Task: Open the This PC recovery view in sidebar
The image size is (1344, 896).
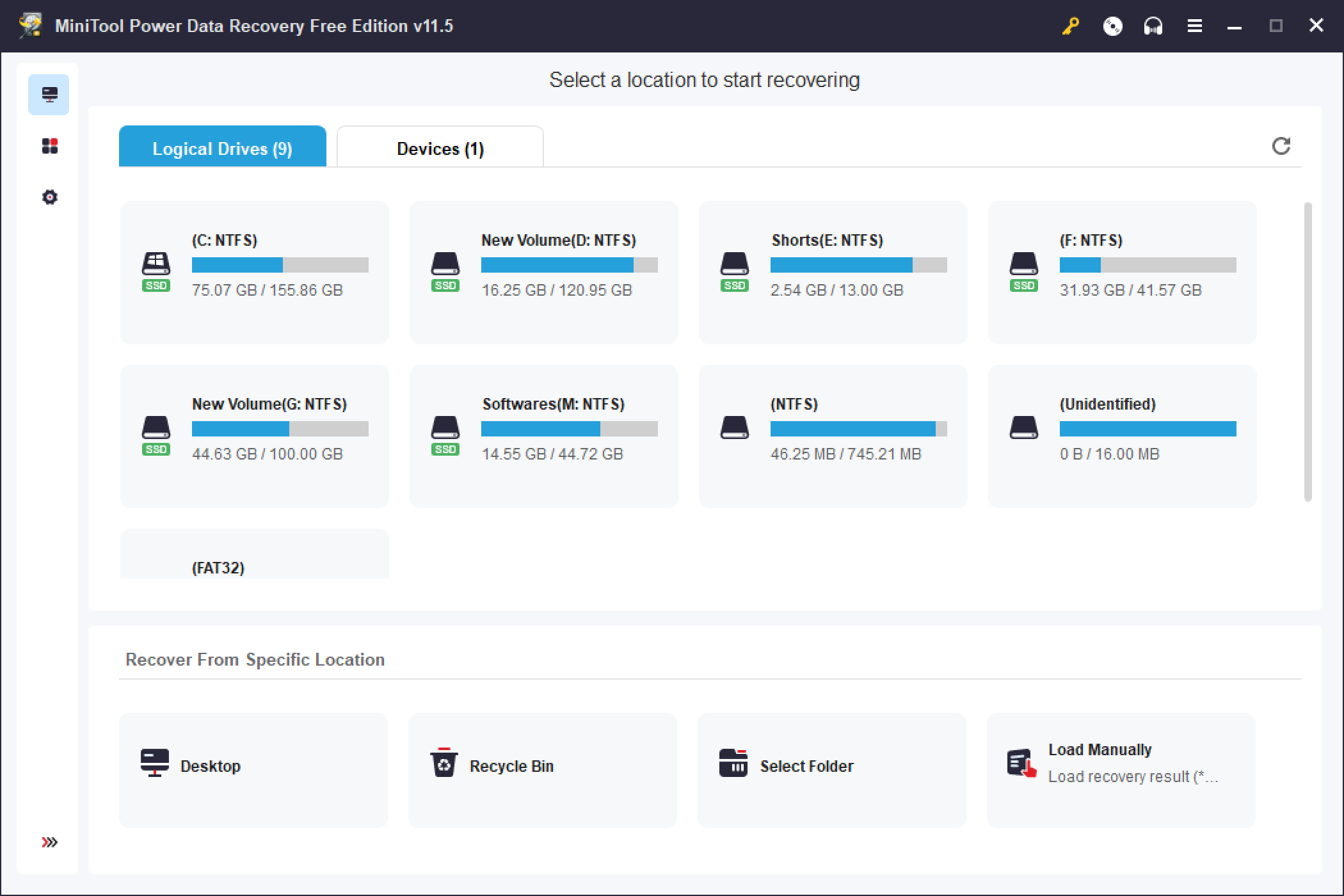Action: (x=49, y=95)
